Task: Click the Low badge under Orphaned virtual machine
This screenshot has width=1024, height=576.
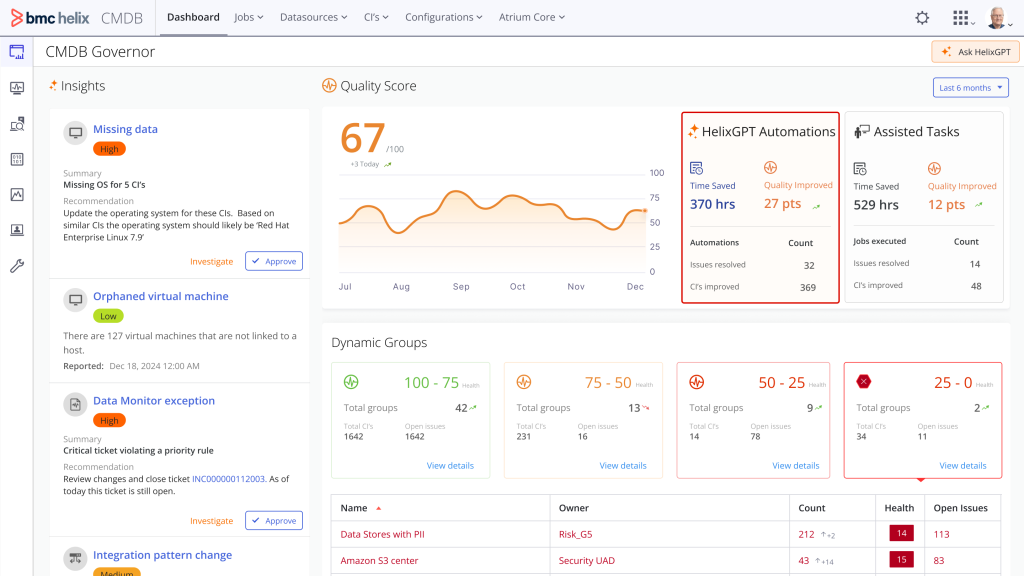Action: [x=108, y=316]
